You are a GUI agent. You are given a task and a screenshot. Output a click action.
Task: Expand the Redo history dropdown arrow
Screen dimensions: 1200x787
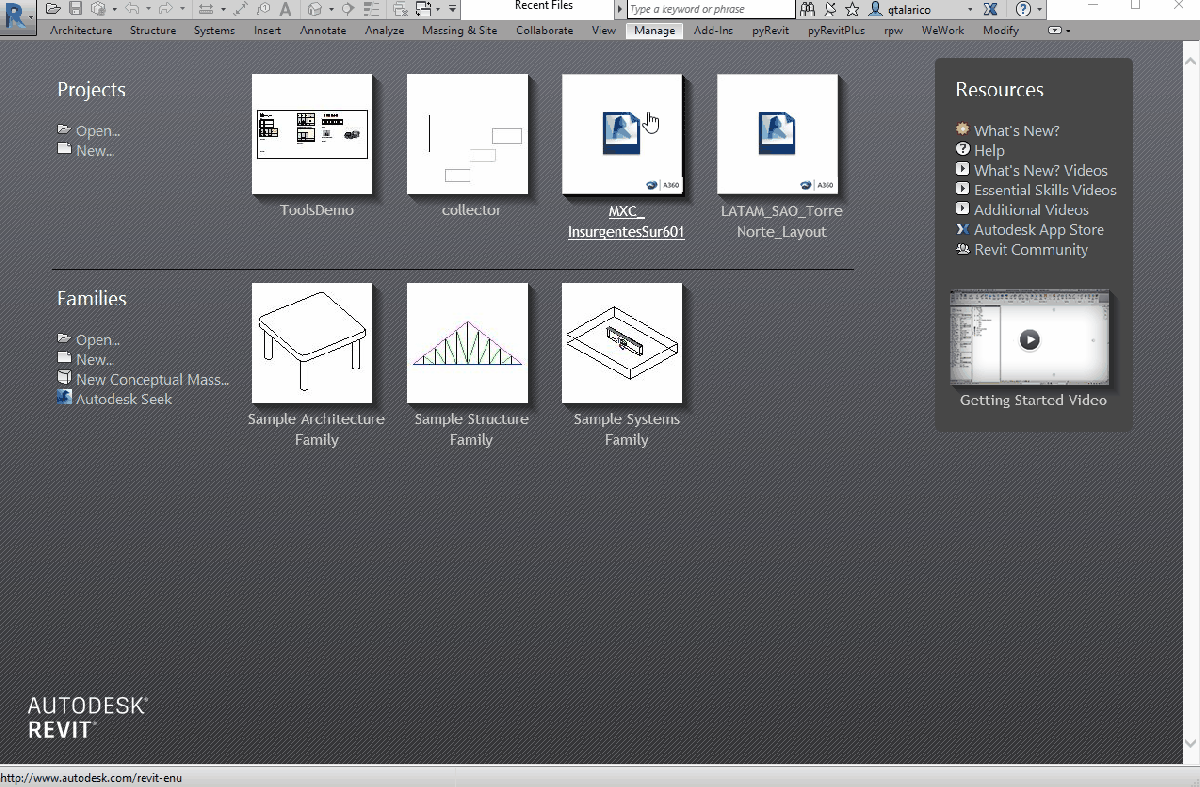click(182, 9)
